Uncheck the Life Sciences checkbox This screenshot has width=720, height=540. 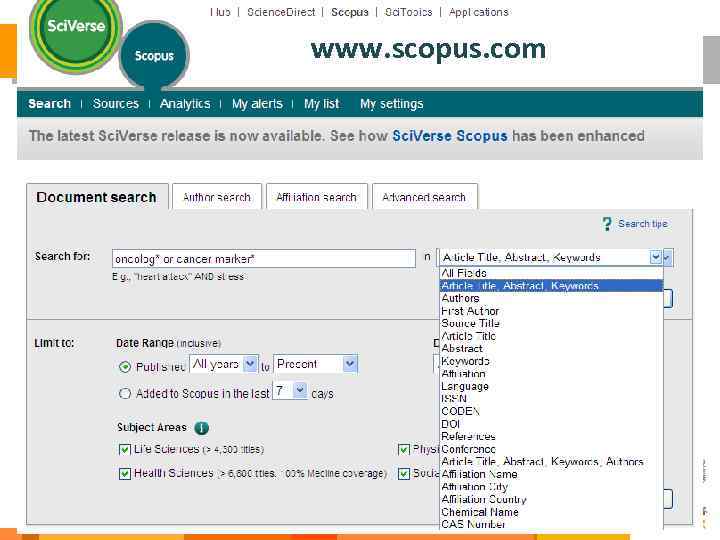124,449
